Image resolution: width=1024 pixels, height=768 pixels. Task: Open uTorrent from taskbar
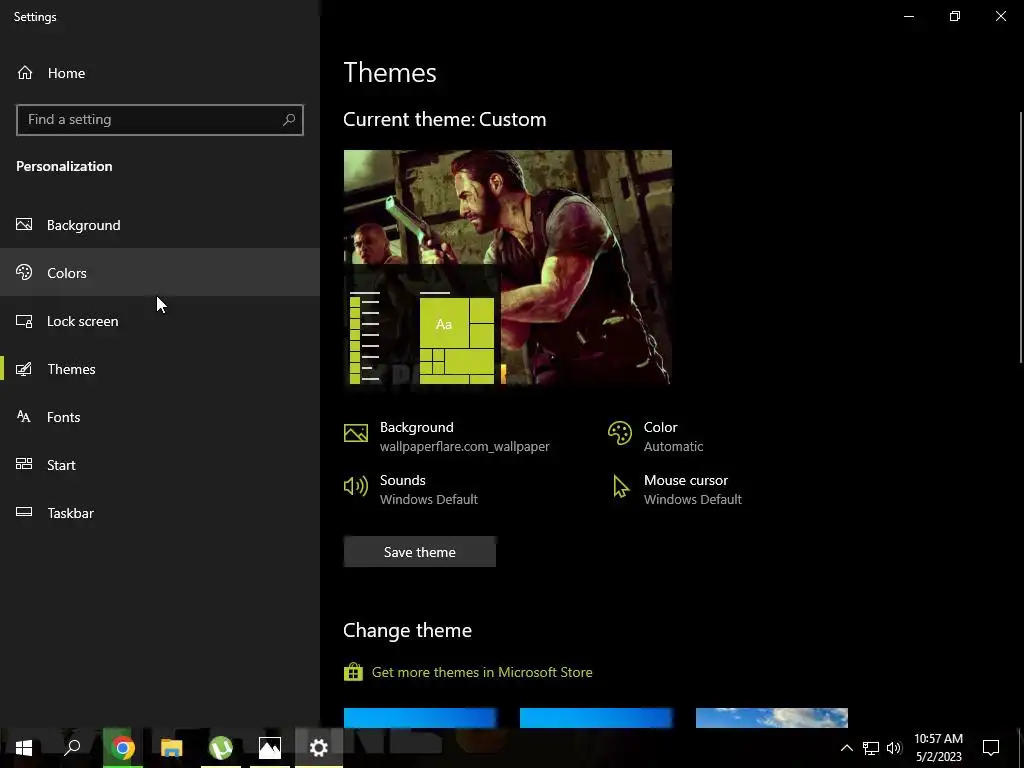click(221, 748)
